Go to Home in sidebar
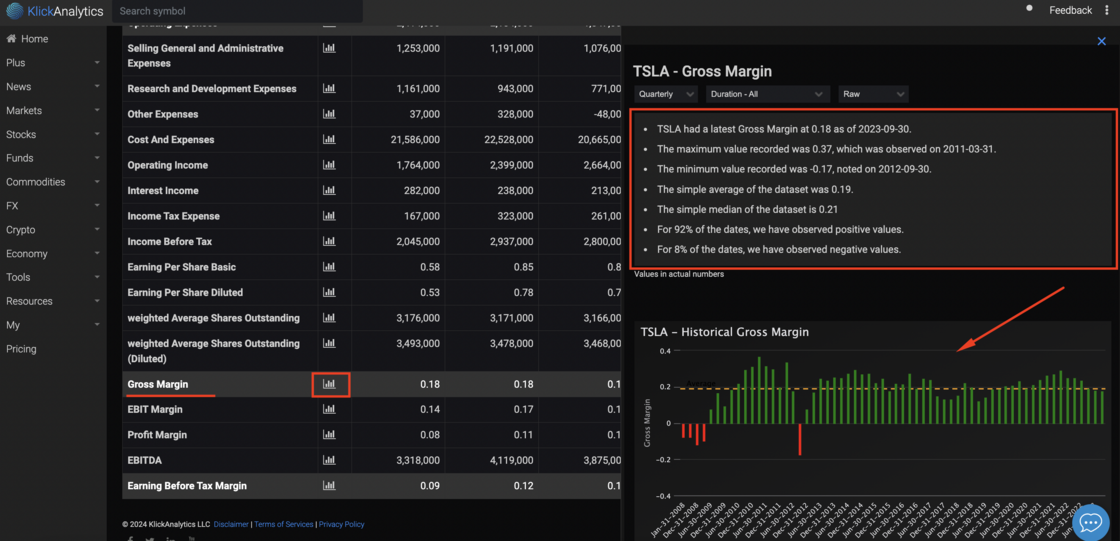 pos(27,39)
